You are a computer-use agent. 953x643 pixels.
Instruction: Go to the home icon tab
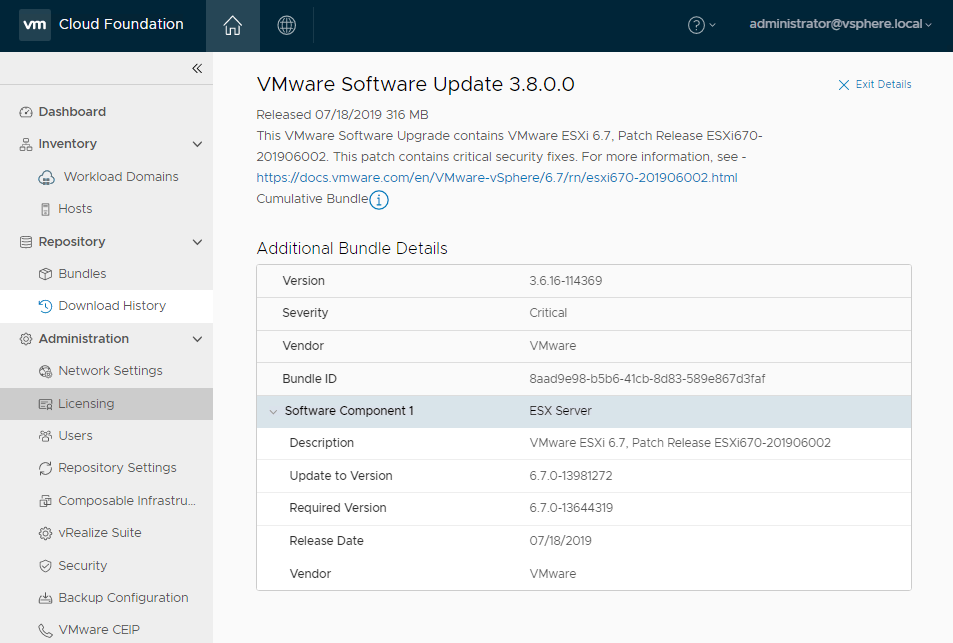click(233, 26)
